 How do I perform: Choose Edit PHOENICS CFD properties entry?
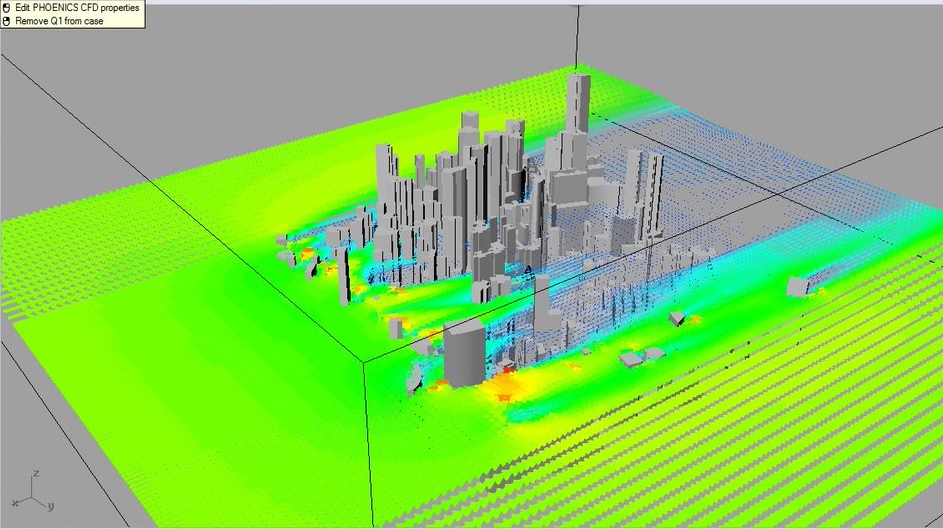77,7
